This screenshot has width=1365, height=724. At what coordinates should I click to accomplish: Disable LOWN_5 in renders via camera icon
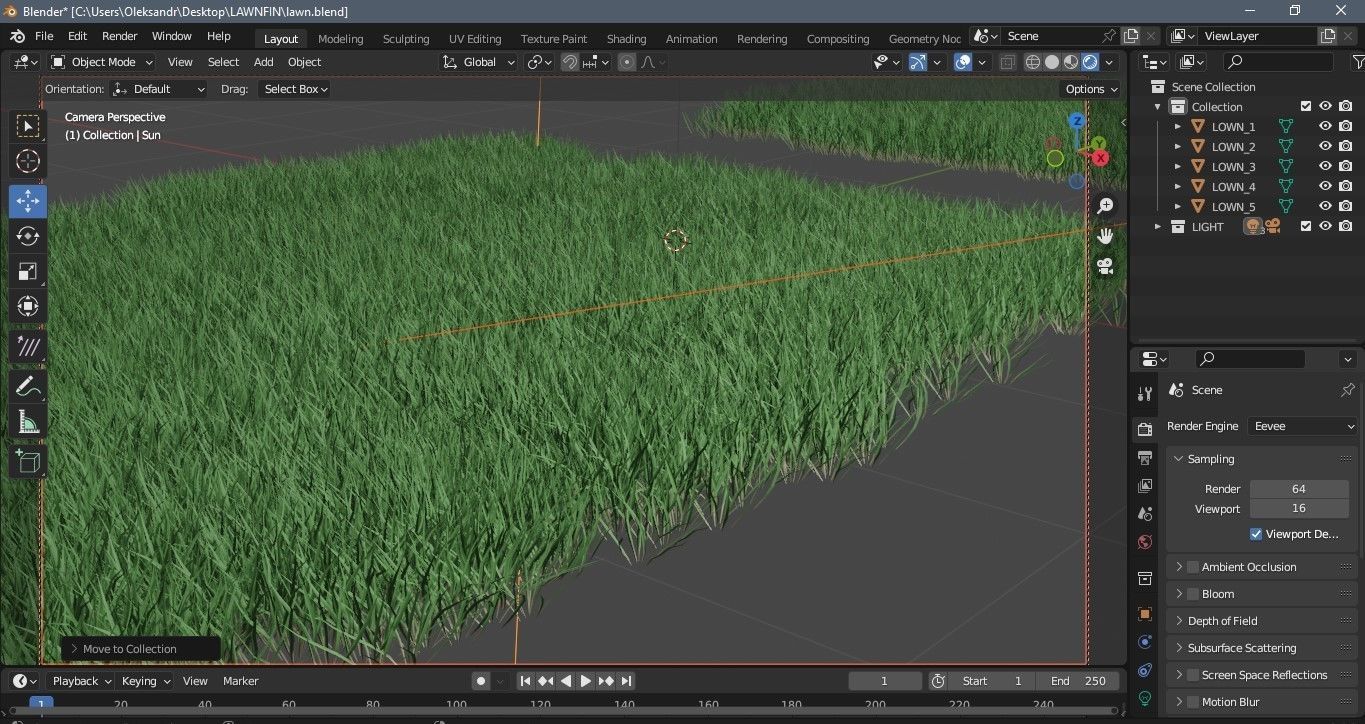(x=1345, y=207)
